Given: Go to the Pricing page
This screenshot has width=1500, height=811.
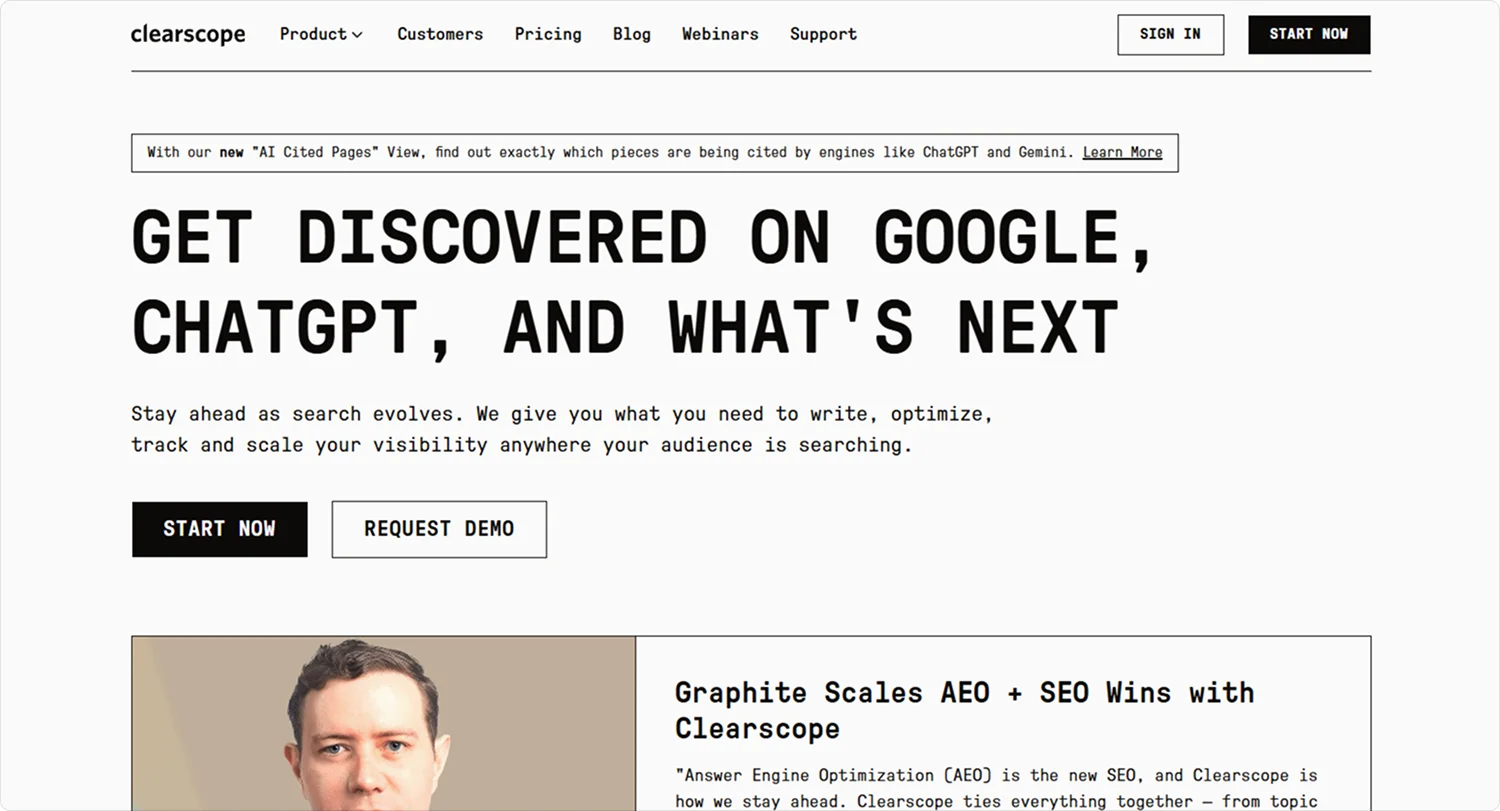Looking at the screenshot, I should click(548, 34).
